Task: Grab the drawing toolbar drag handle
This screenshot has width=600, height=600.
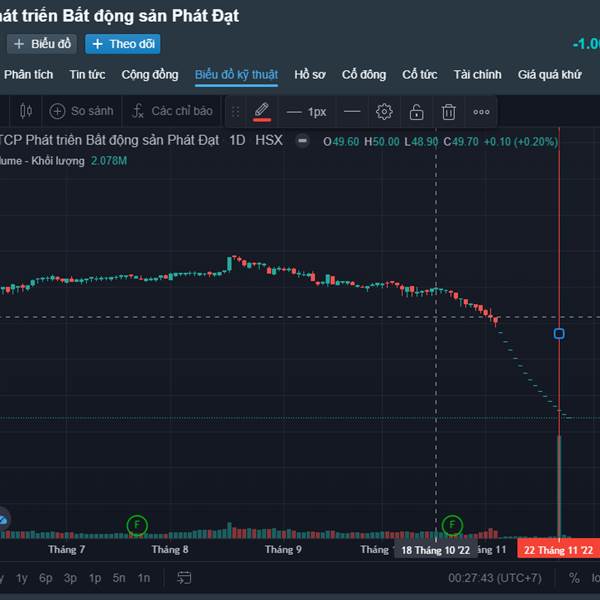Action: [236, 112]
